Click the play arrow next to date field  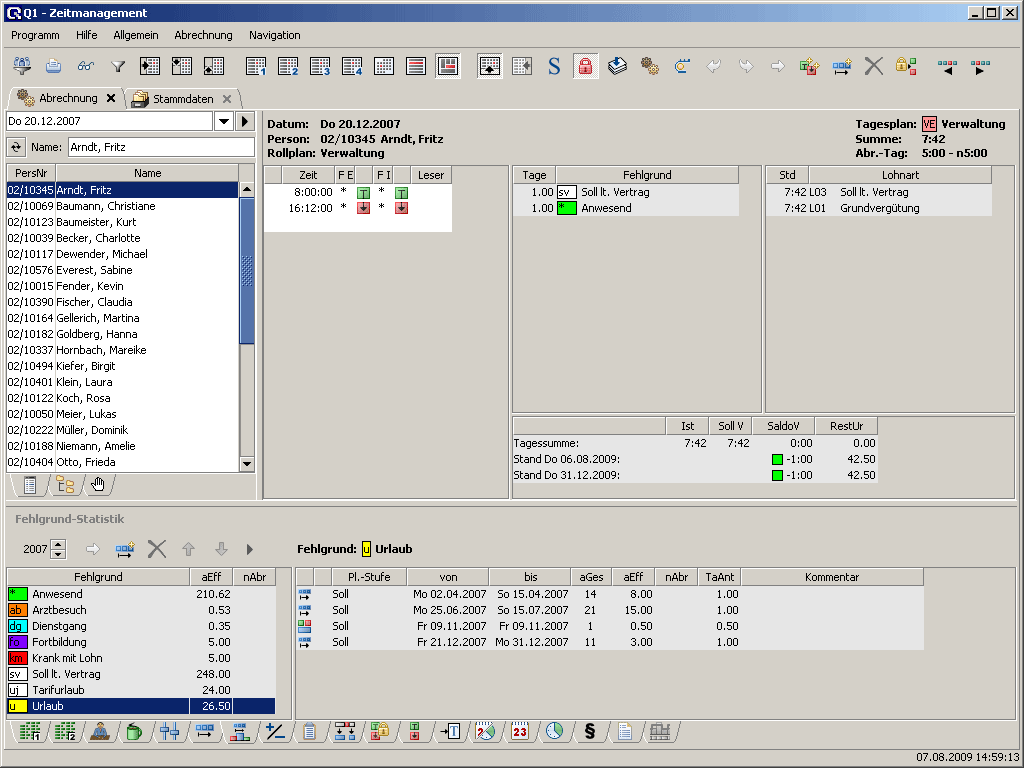pyautogui.click(x=245, y=121)
